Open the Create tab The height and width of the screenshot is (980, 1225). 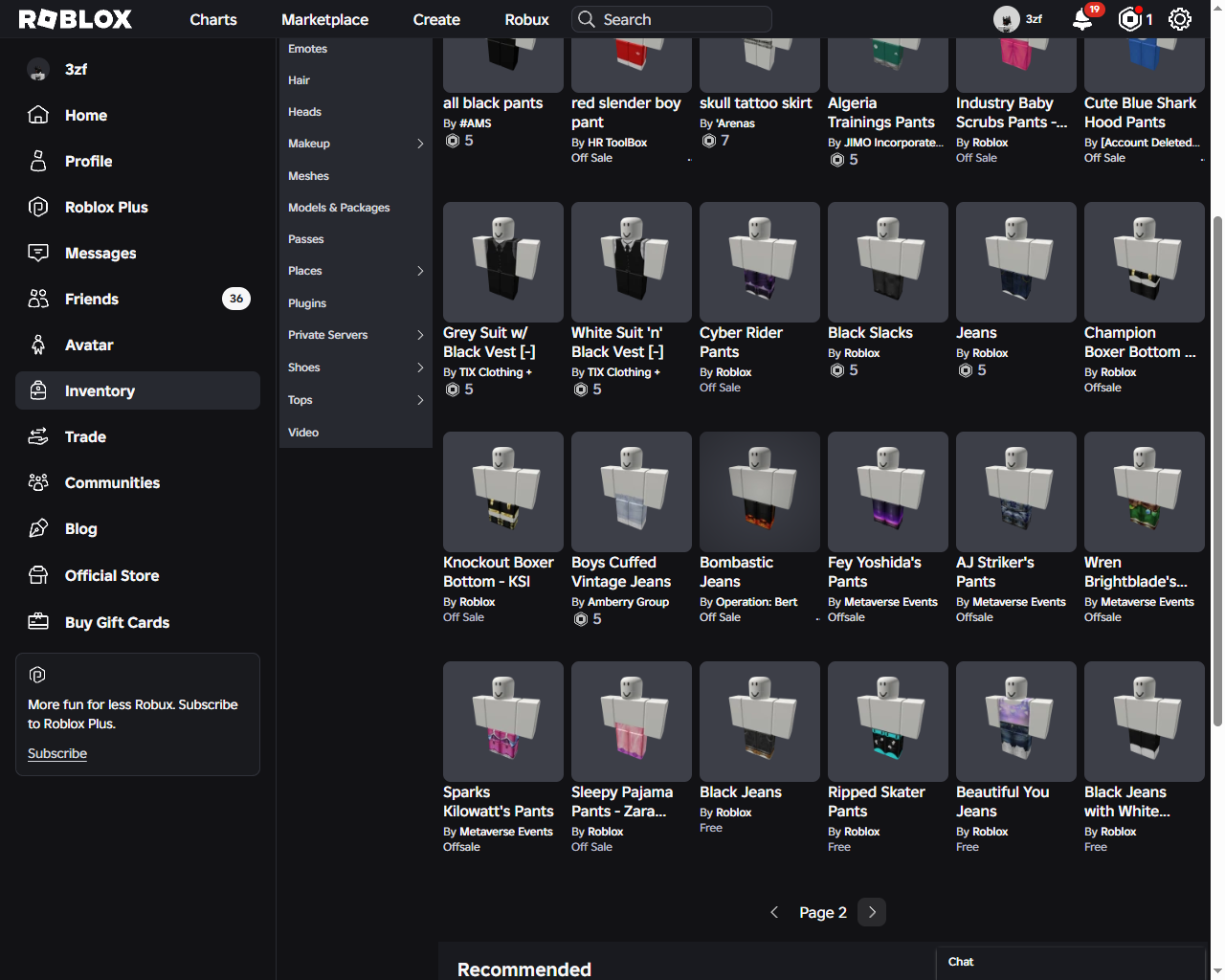436,19
